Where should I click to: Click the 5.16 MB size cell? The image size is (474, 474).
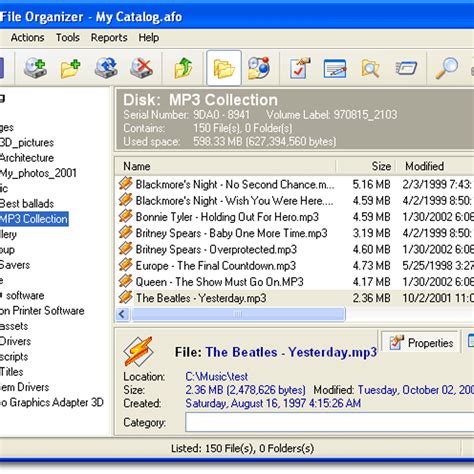tap(371, 184)
